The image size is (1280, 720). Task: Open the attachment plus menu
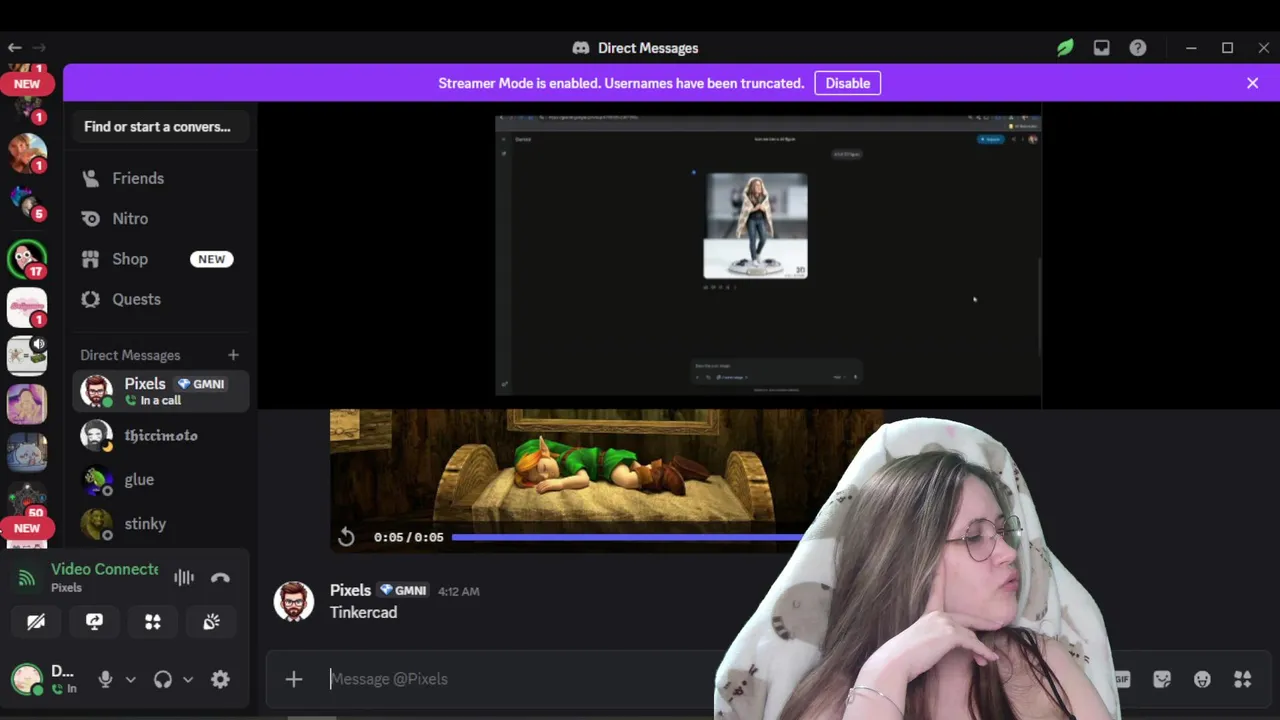[293, 679]
